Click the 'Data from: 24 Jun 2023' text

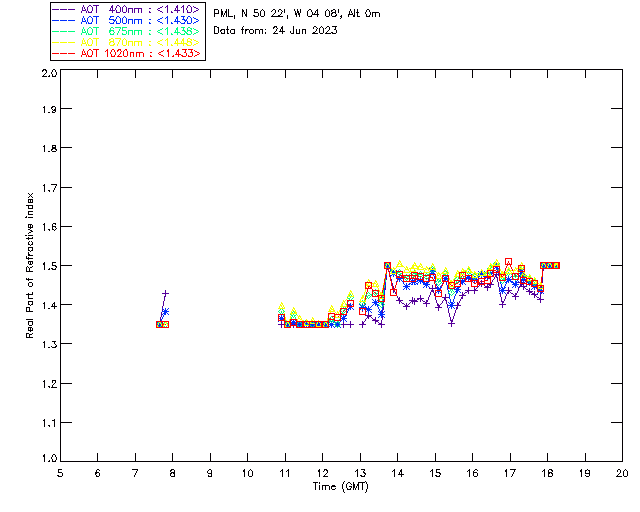[275, 30]
